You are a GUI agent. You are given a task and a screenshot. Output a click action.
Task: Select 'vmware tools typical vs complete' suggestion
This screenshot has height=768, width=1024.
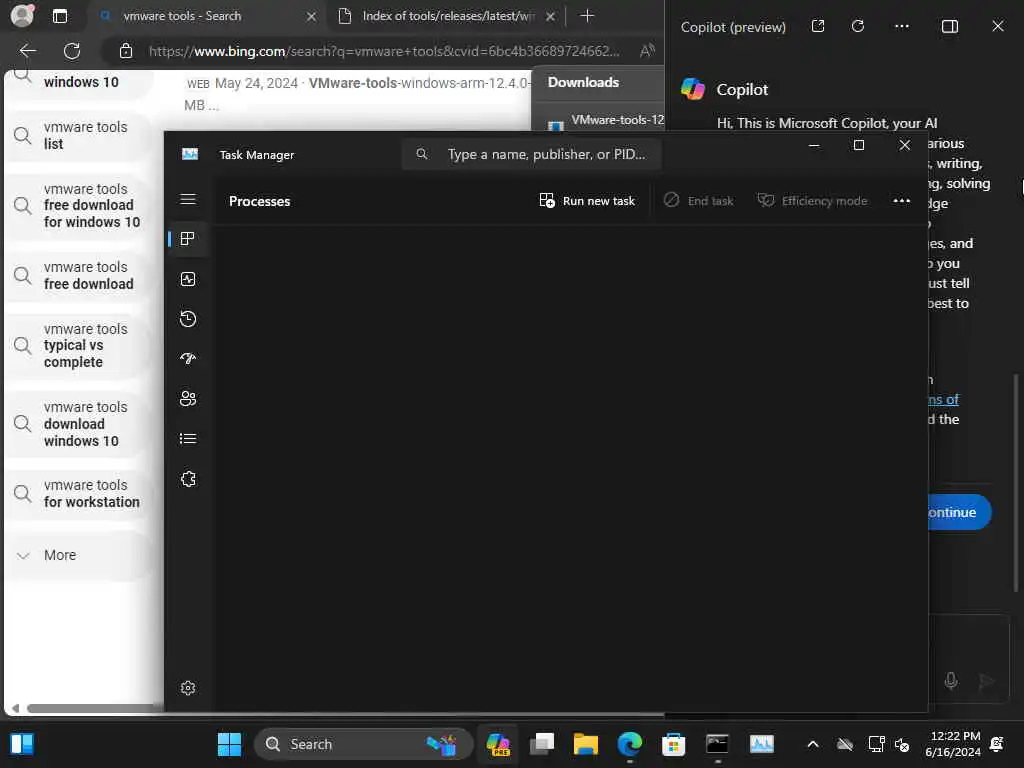(78, 345)
